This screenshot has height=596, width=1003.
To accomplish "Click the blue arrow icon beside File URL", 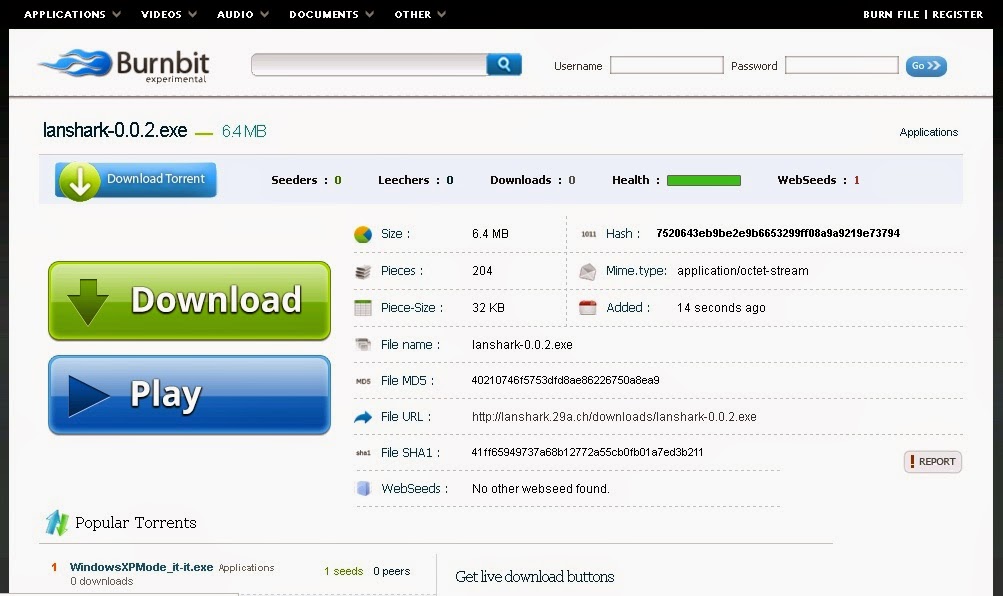I will click(362, 417).
